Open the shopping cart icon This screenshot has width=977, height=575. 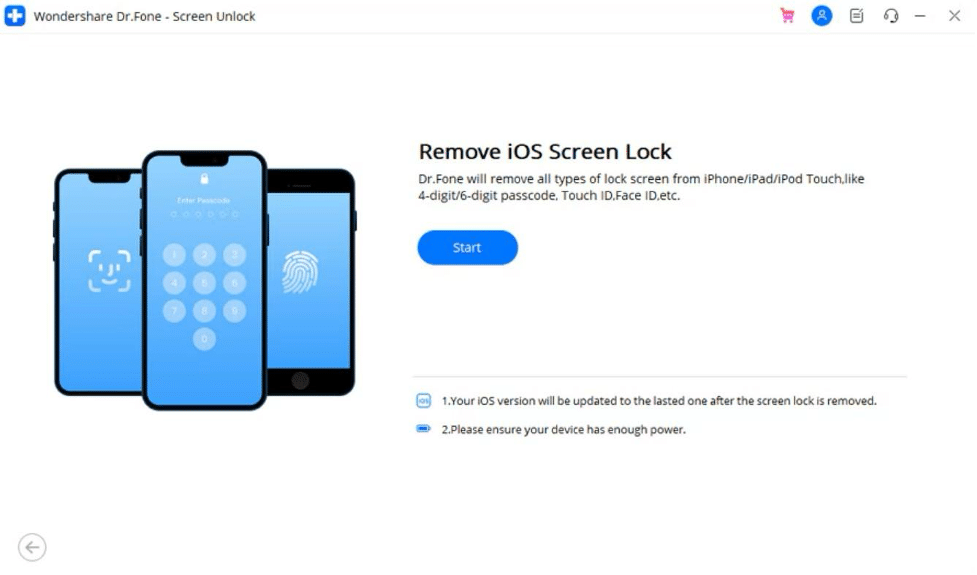point(788,16)
